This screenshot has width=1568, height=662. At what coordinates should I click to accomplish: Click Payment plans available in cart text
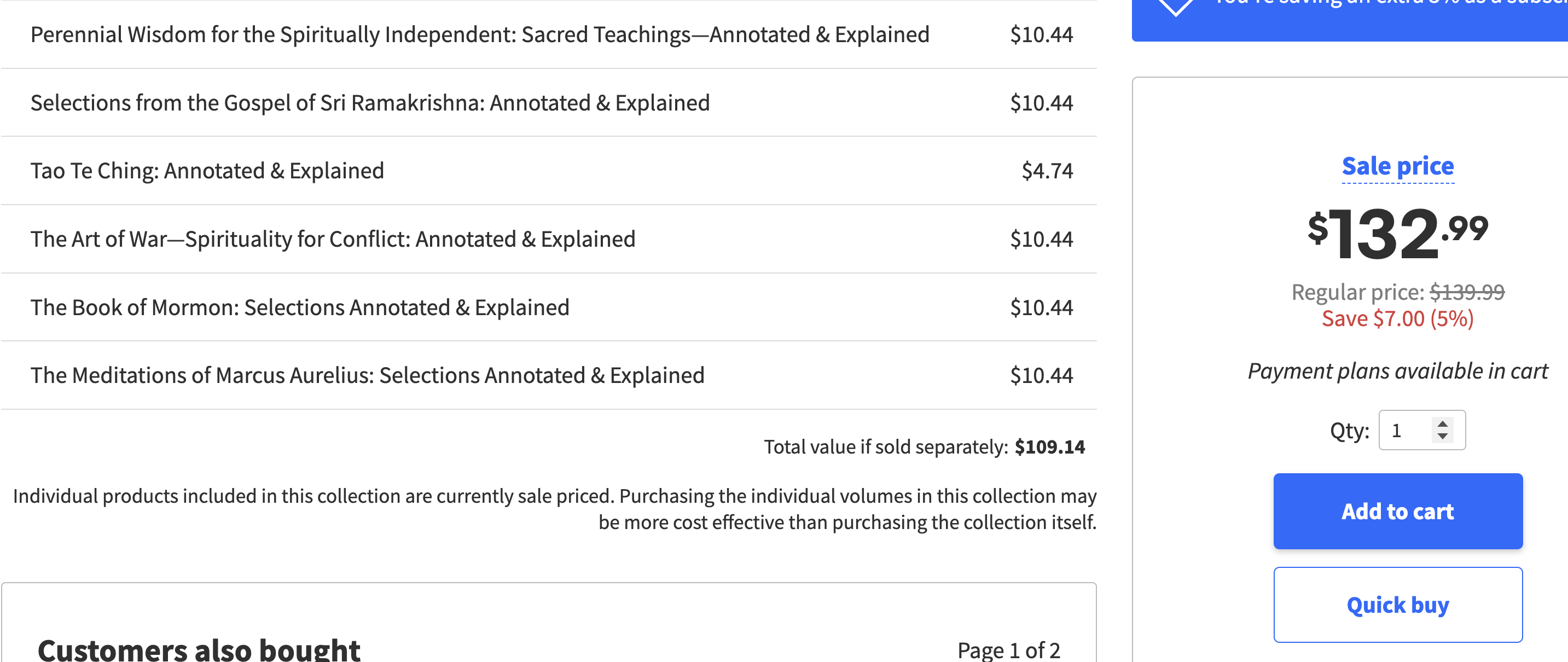1397,371
